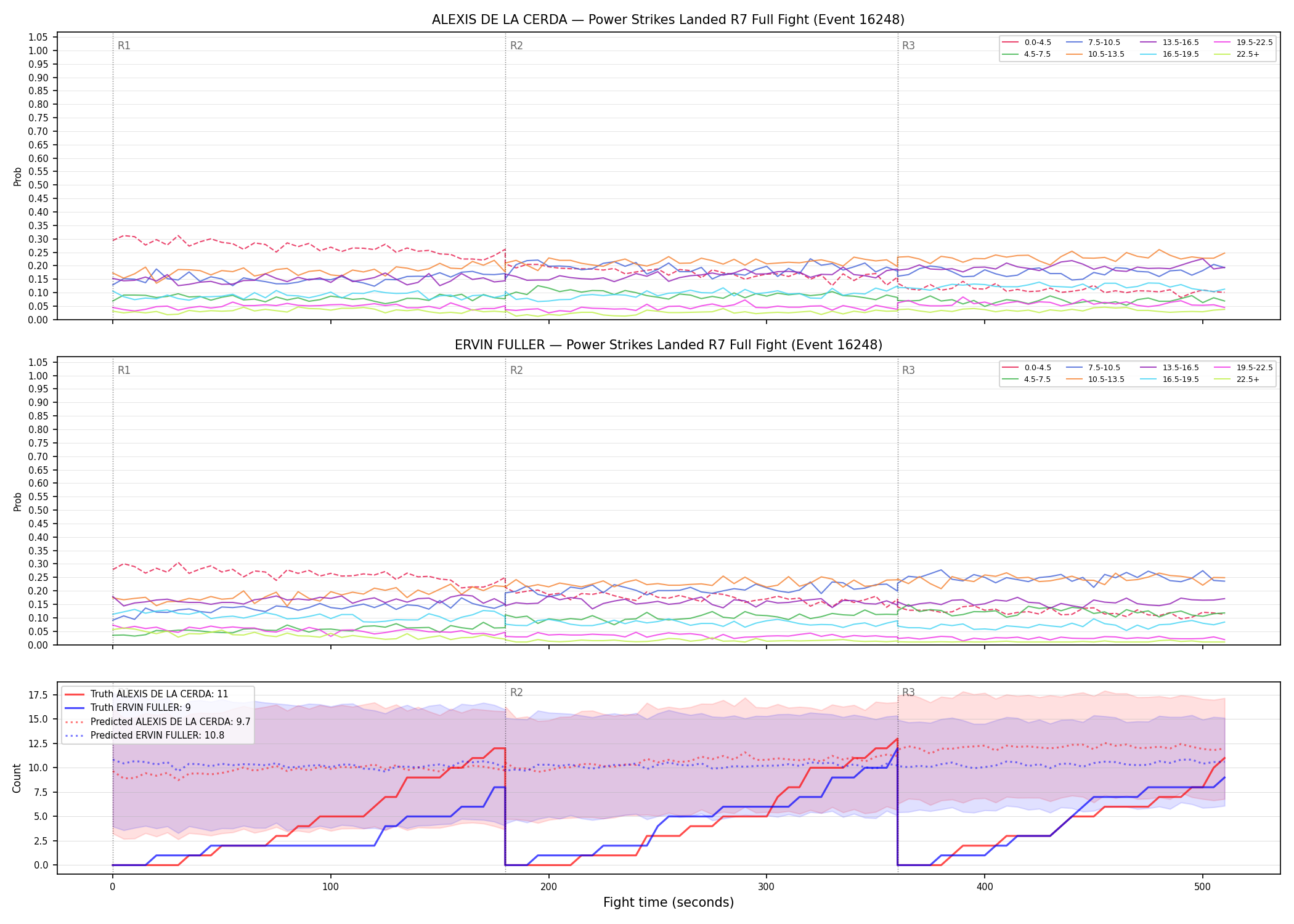The width and height of the screenshot is (1294, 924).
Task: Click the red 0.0-4.5 line sample in Ervin legend
Action: (1010, 368)
